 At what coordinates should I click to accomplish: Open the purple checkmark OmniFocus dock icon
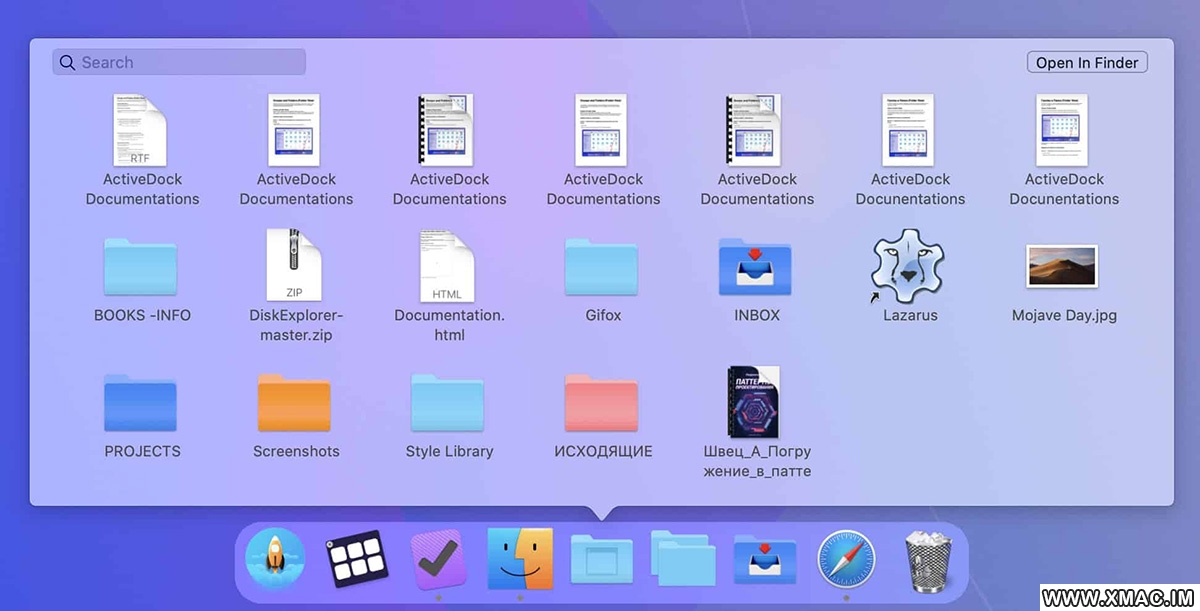click(x=438, y=558)
